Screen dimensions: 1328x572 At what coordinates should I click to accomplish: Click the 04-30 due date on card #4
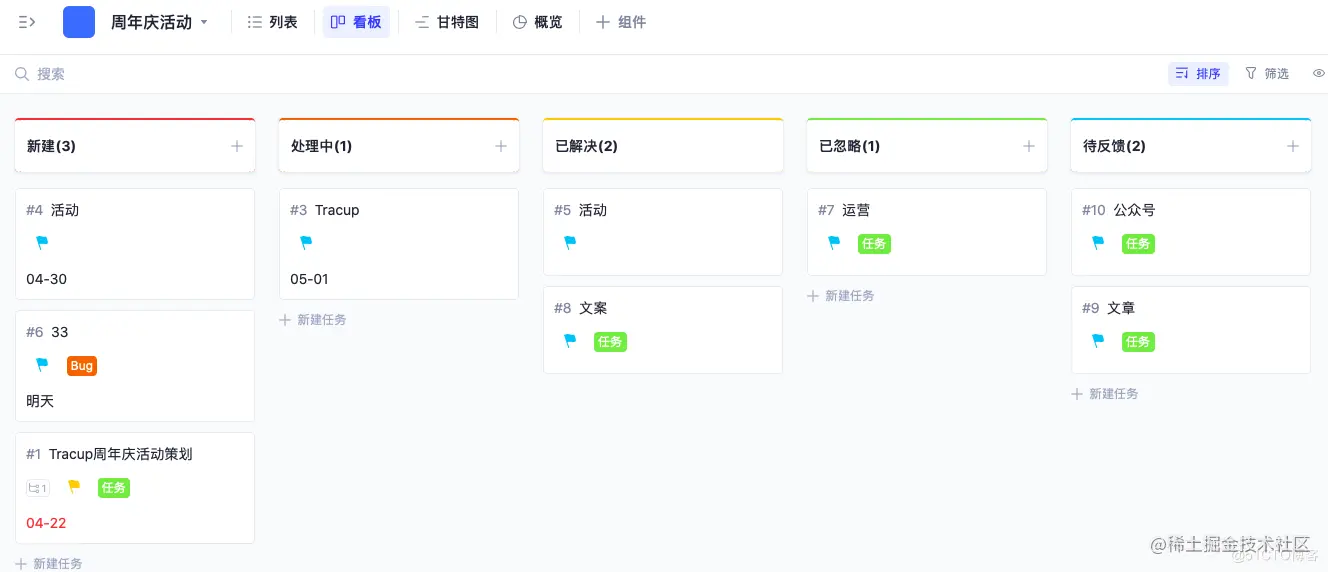tap(46, 279)
